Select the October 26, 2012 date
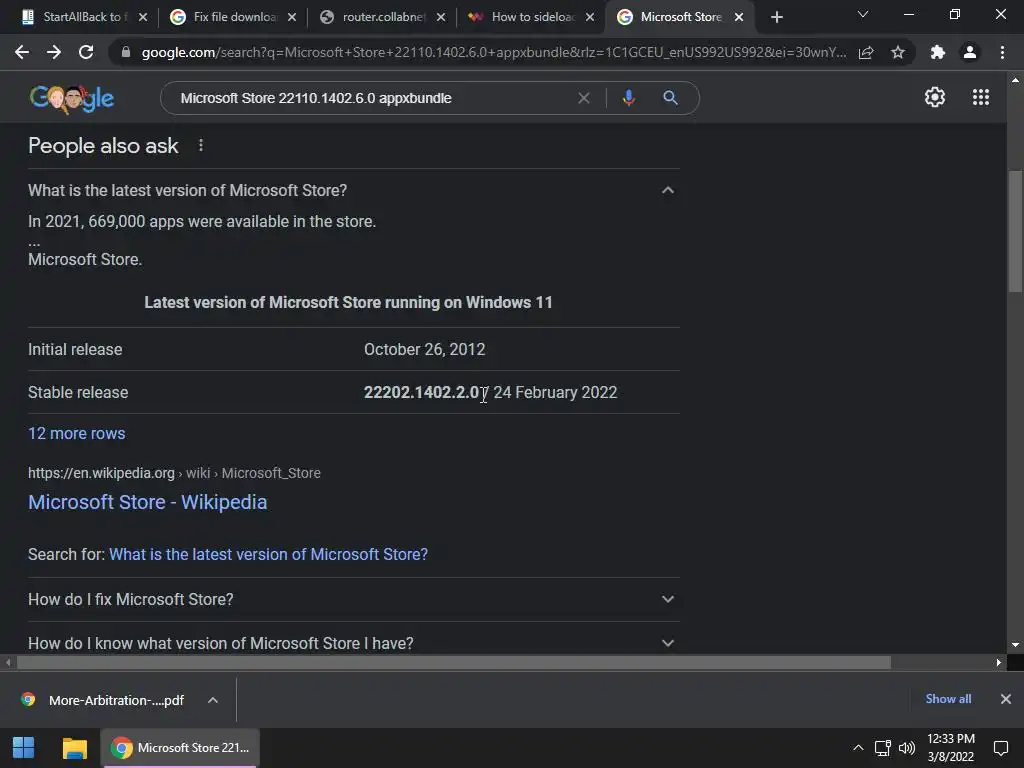The height and width of the screenshot is (768, 1024). [424, 349]
